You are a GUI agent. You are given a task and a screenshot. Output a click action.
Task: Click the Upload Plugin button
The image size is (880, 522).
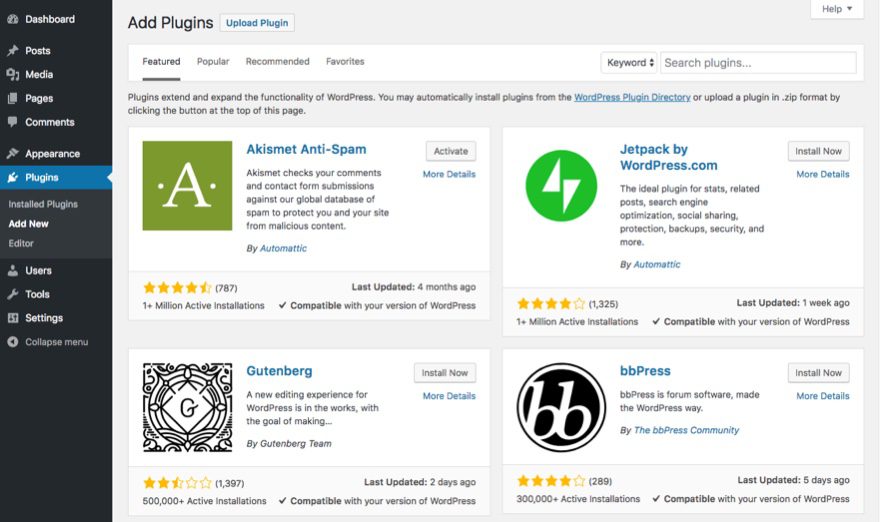click(257, 23)
